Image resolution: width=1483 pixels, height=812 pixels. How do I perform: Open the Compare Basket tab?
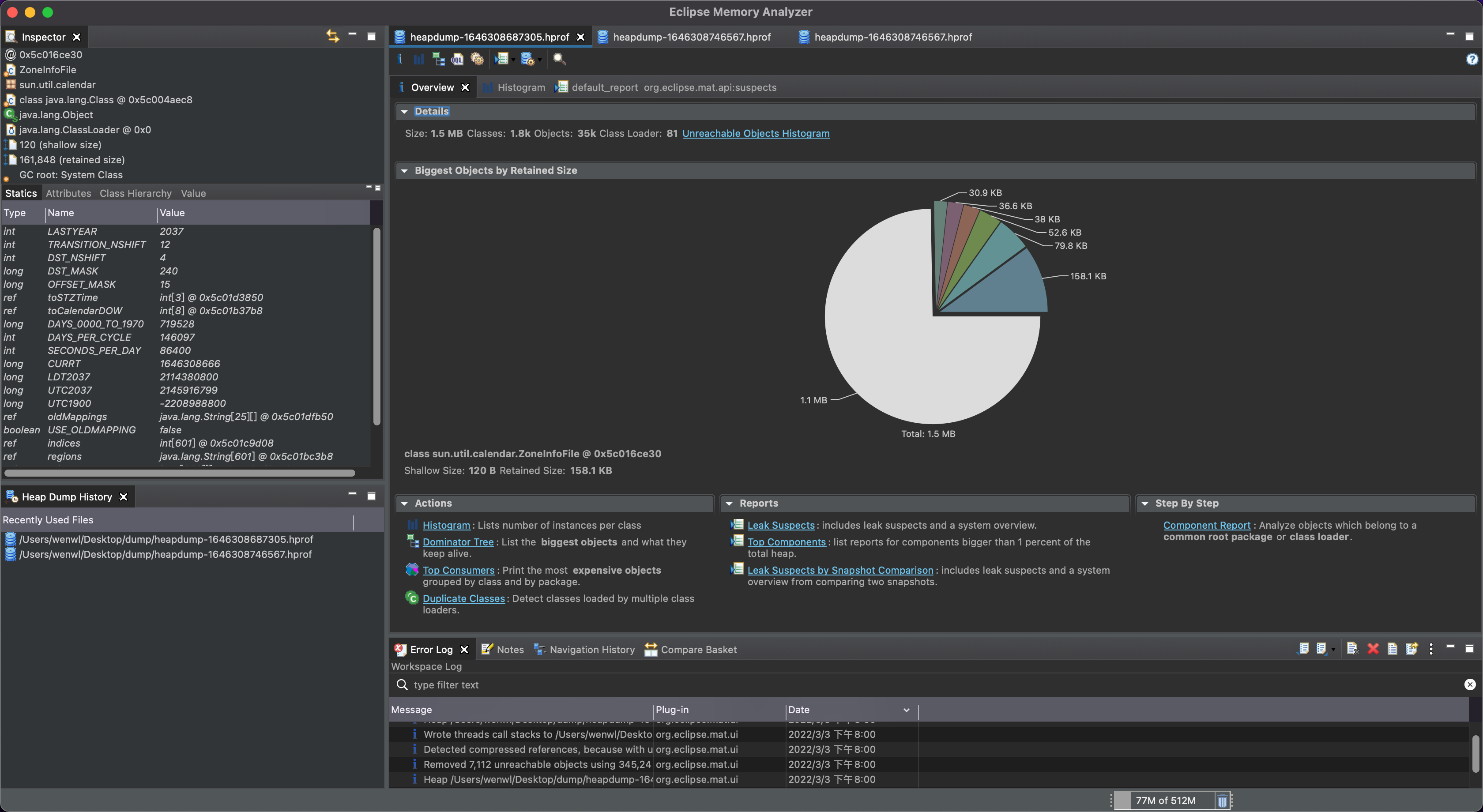690,649
